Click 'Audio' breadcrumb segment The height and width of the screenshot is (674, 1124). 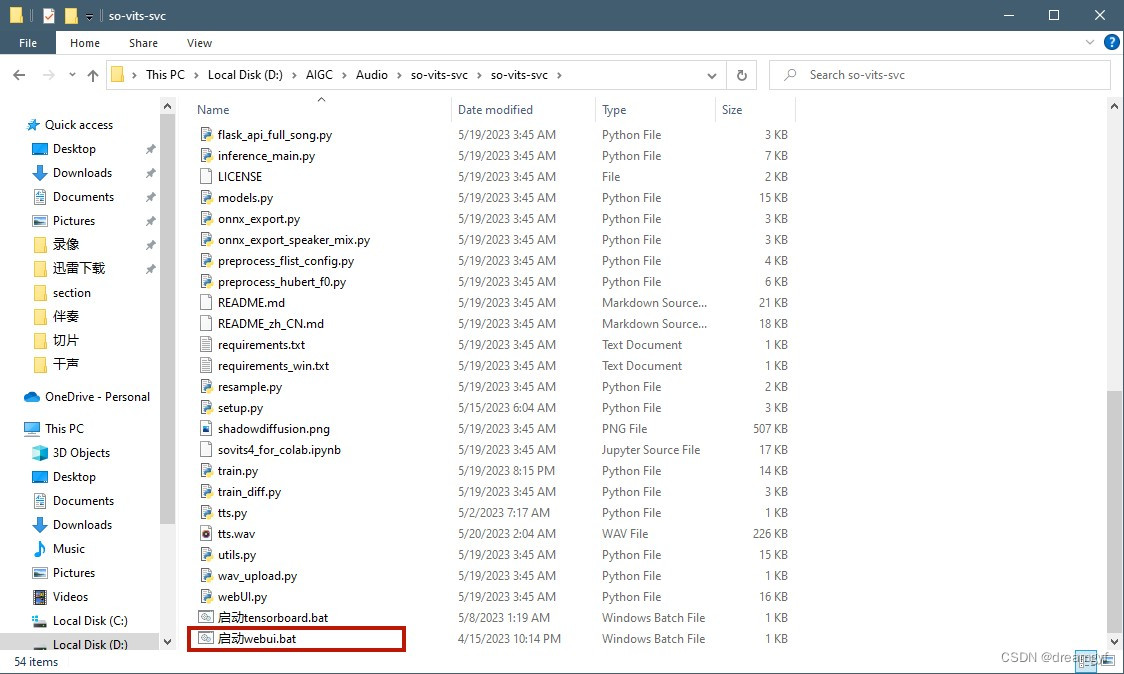point(371,75)
